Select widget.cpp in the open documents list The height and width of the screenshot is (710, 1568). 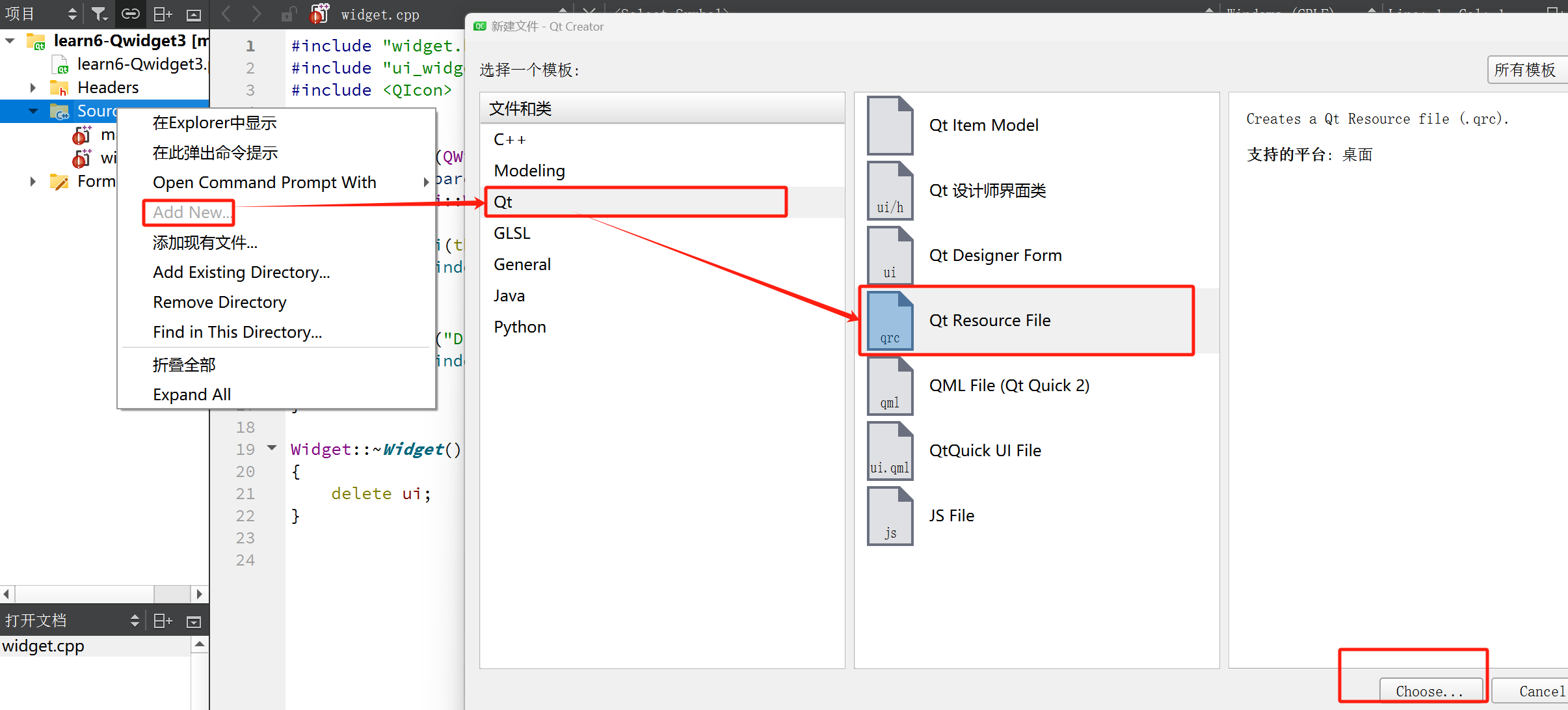click(44, 646)
